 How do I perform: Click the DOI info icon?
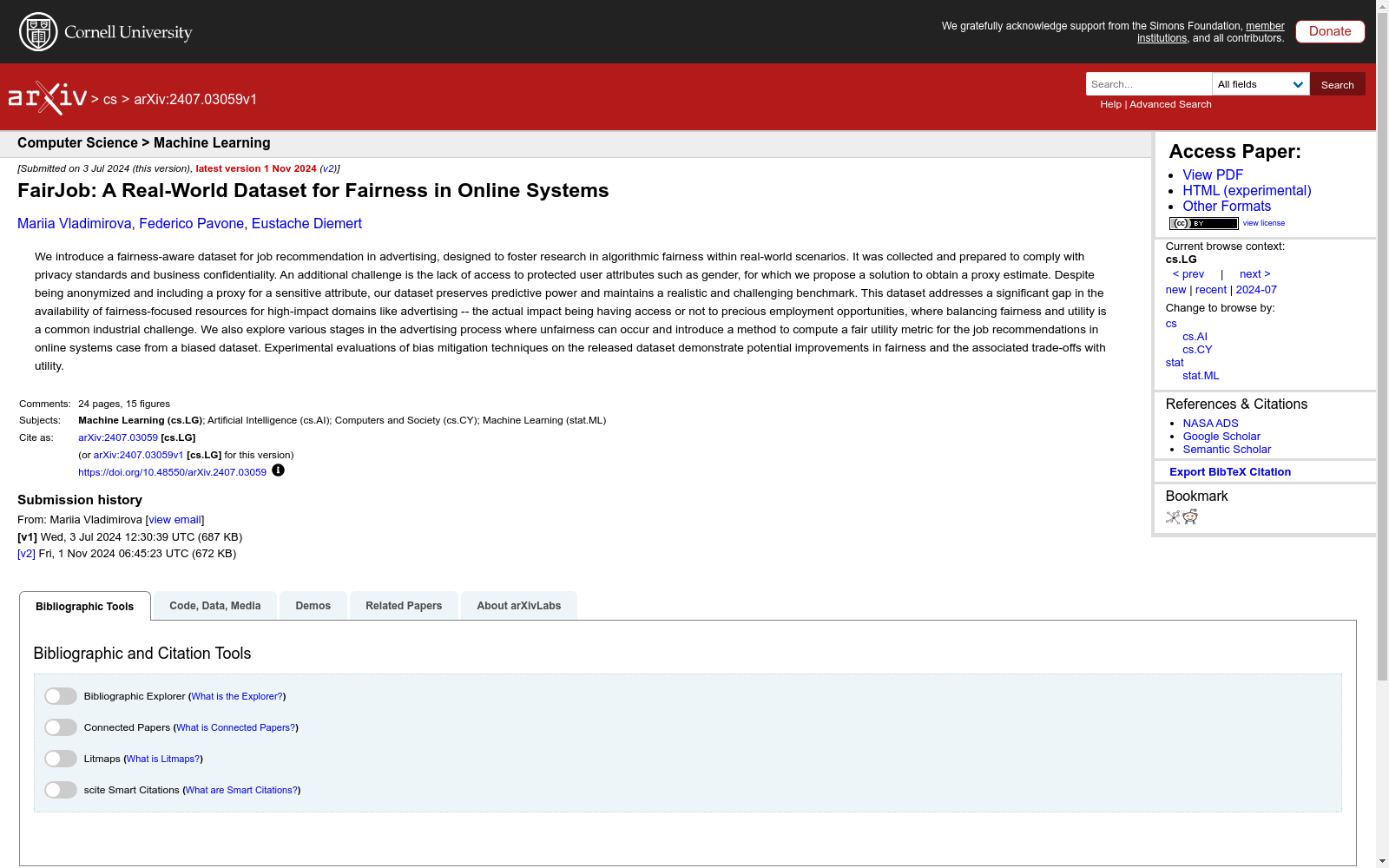coord(278,470)
